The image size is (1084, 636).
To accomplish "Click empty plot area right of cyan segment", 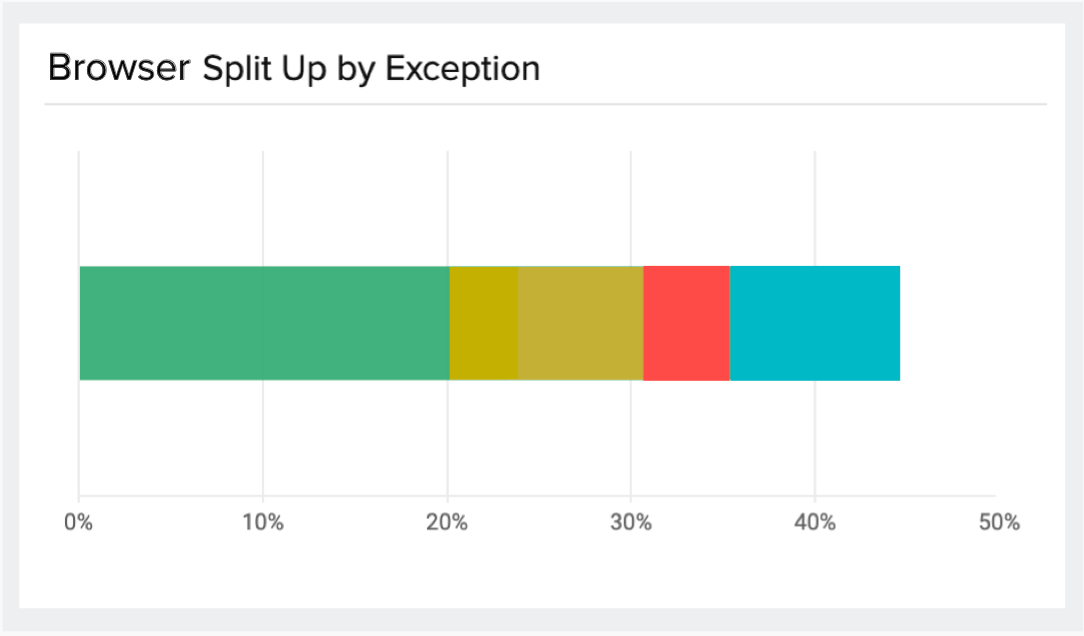I will coord(950,323).
